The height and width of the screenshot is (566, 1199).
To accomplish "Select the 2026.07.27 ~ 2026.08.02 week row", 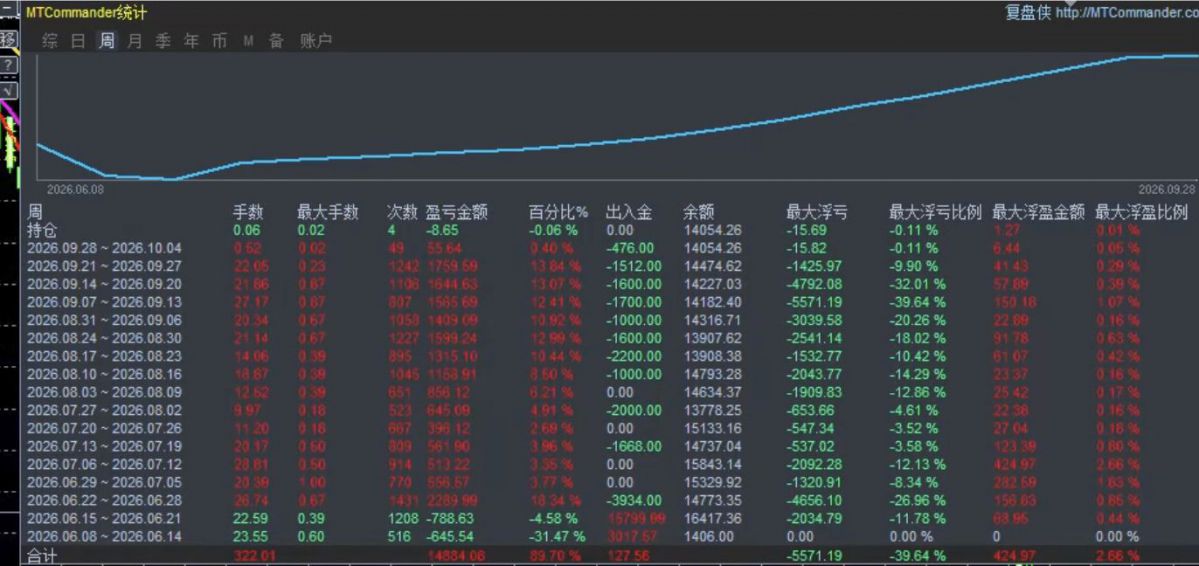I will pos(609,410).
